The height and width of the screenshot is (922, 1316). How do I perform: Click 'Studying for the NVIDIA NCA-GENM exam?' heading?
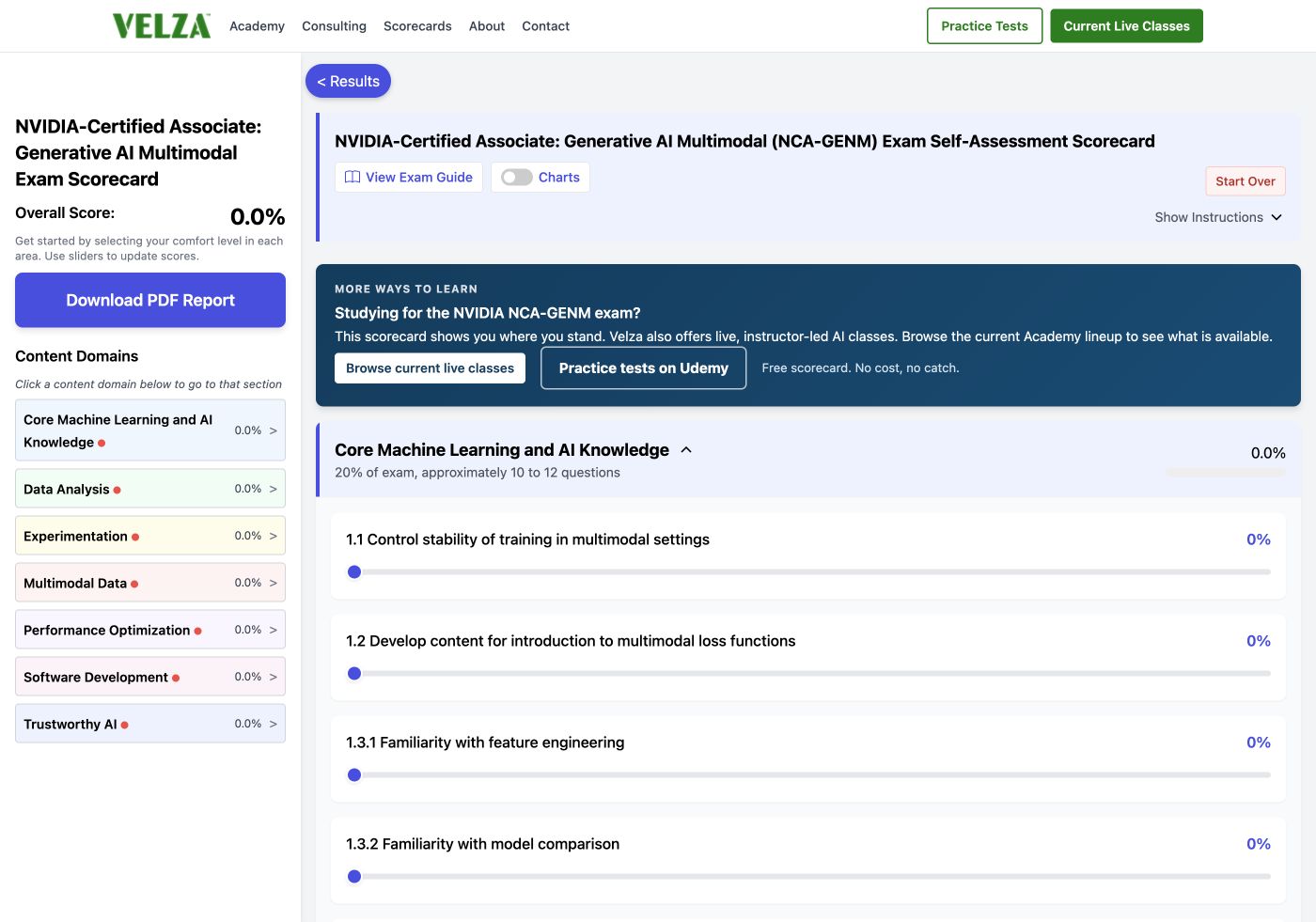487,313
